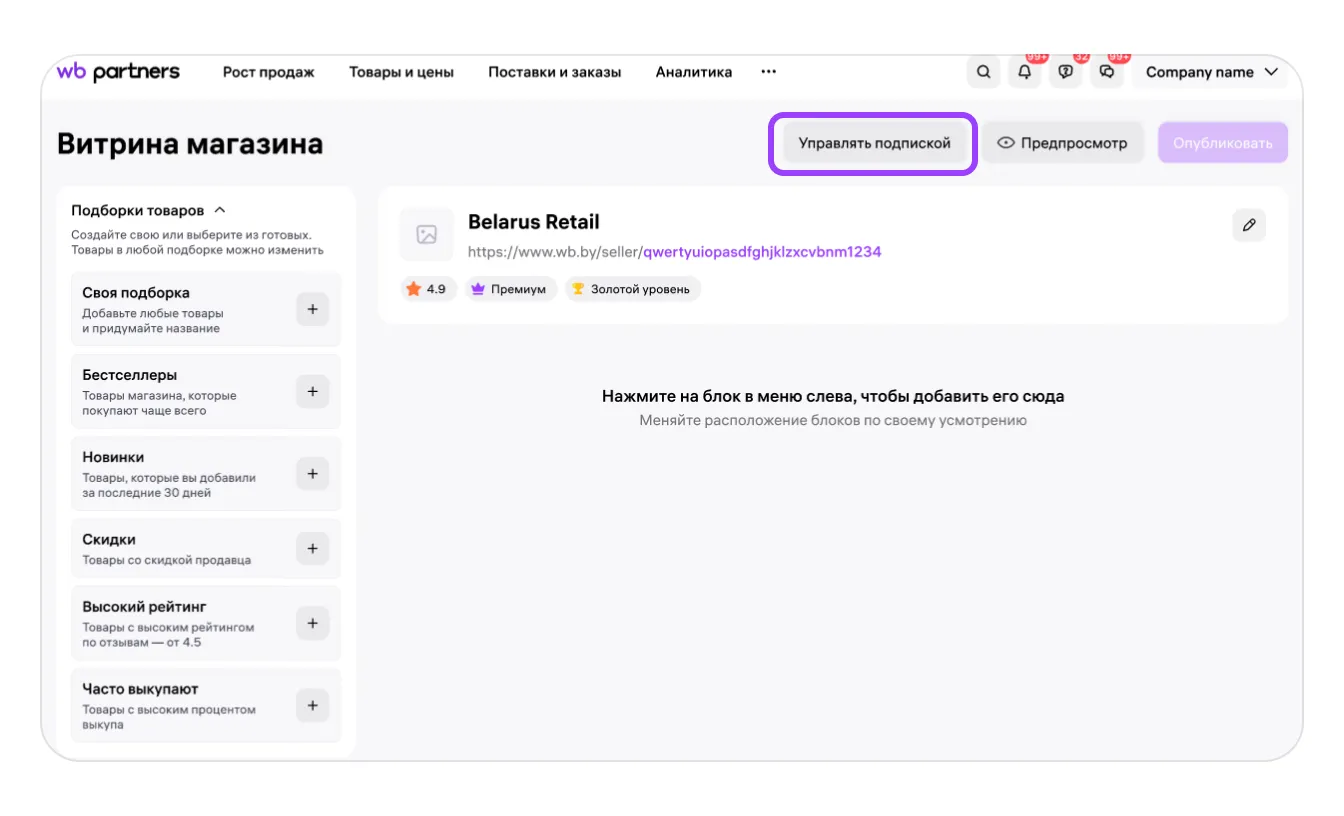The width and height of the screenshot is (1344, 816).
Task: Open the Company name account dropdown
Action: click(x=1211, y=72)
